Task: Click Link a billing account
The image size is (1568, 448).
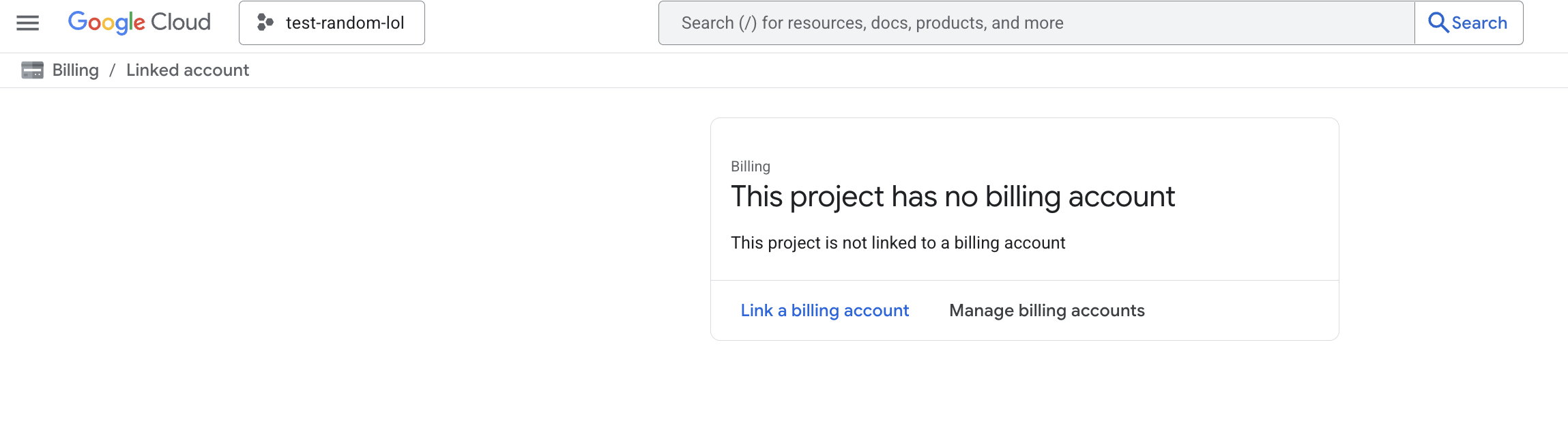Action: coord(824,311)
